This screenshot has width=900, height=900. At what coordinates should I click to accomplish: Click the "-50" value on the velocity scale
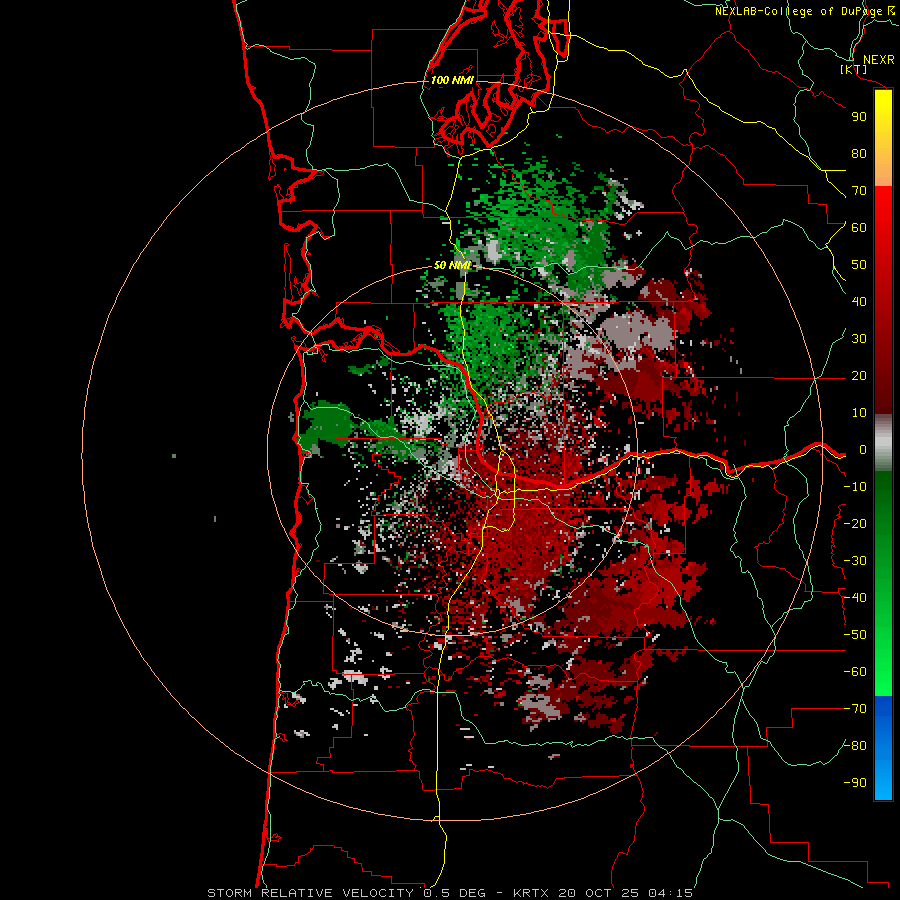[855, 635]
